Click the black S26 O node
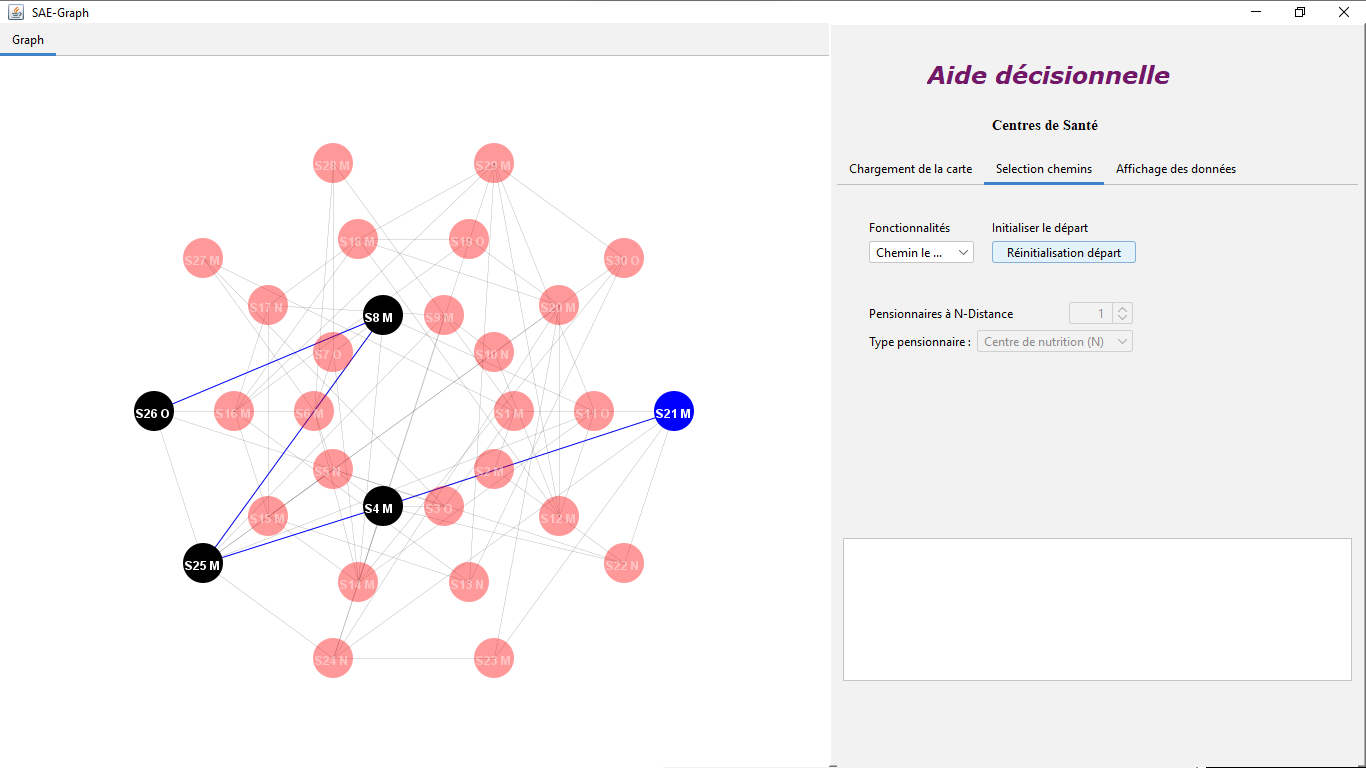This screenshot has height=768, width=1366. [153, 412]
